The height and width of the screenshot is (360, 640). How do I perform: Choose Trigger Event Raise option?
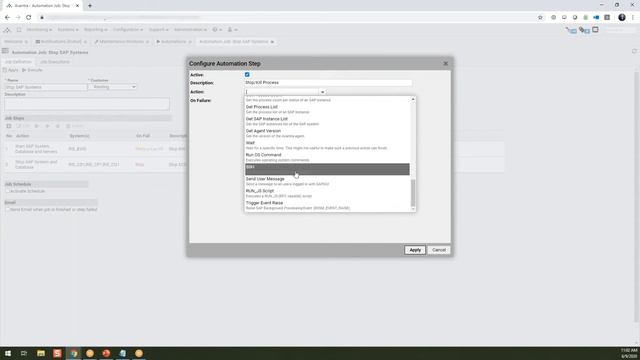tap(327, 205)
